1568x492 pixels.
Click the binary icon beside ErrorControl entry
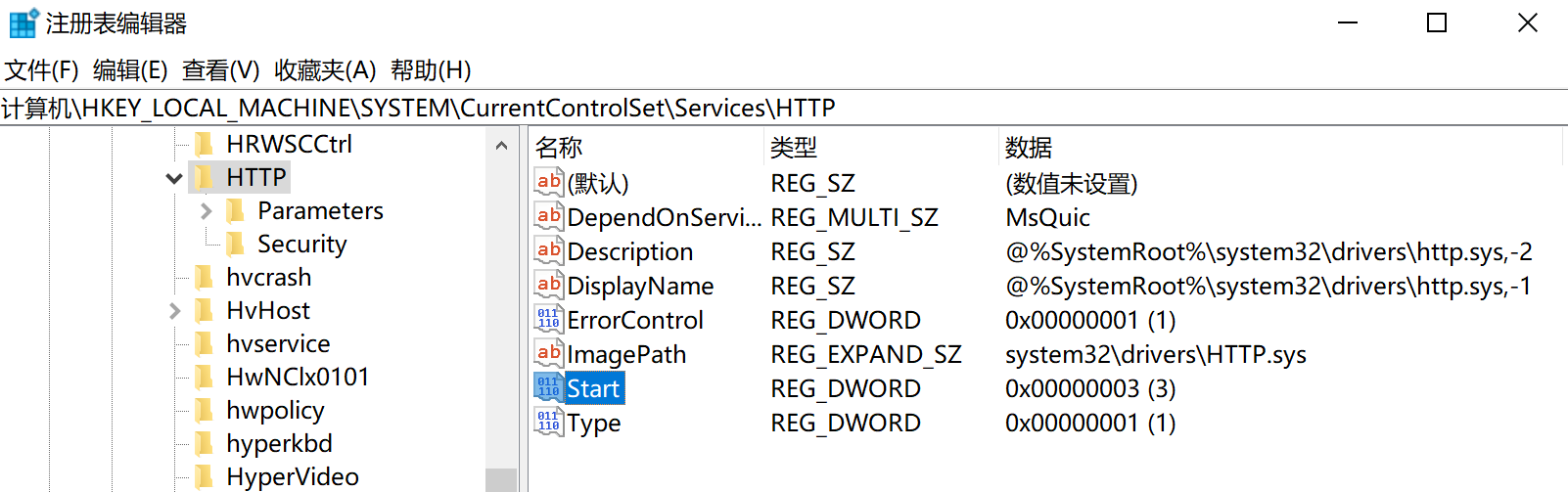click(548, 319)
